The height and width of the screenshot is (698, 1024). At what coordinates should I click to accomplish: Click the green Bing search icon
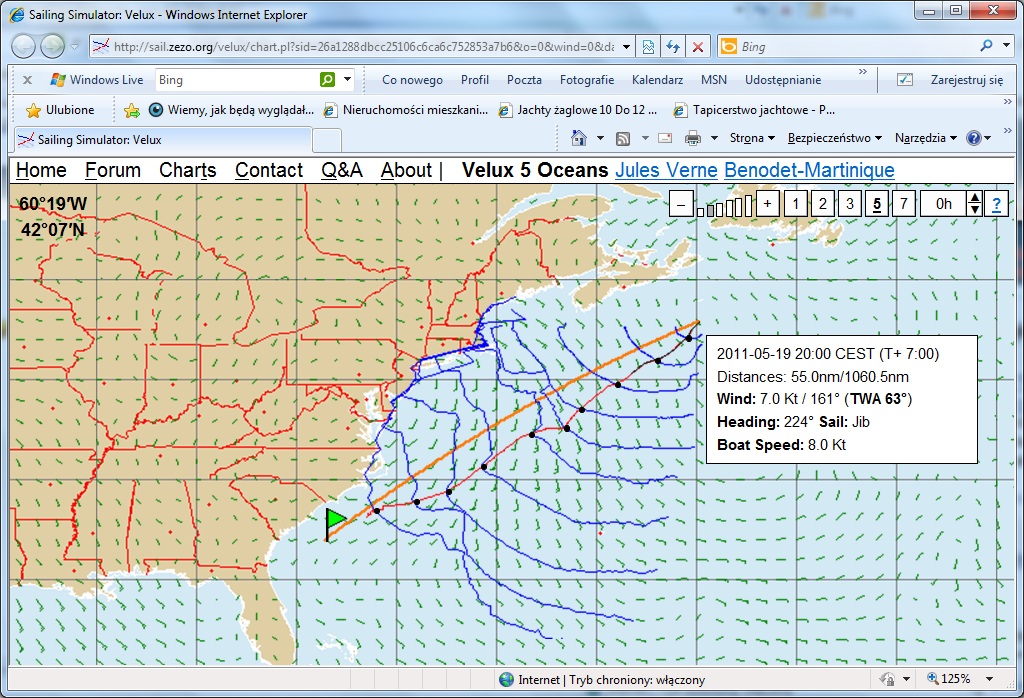tap(327, 80)
